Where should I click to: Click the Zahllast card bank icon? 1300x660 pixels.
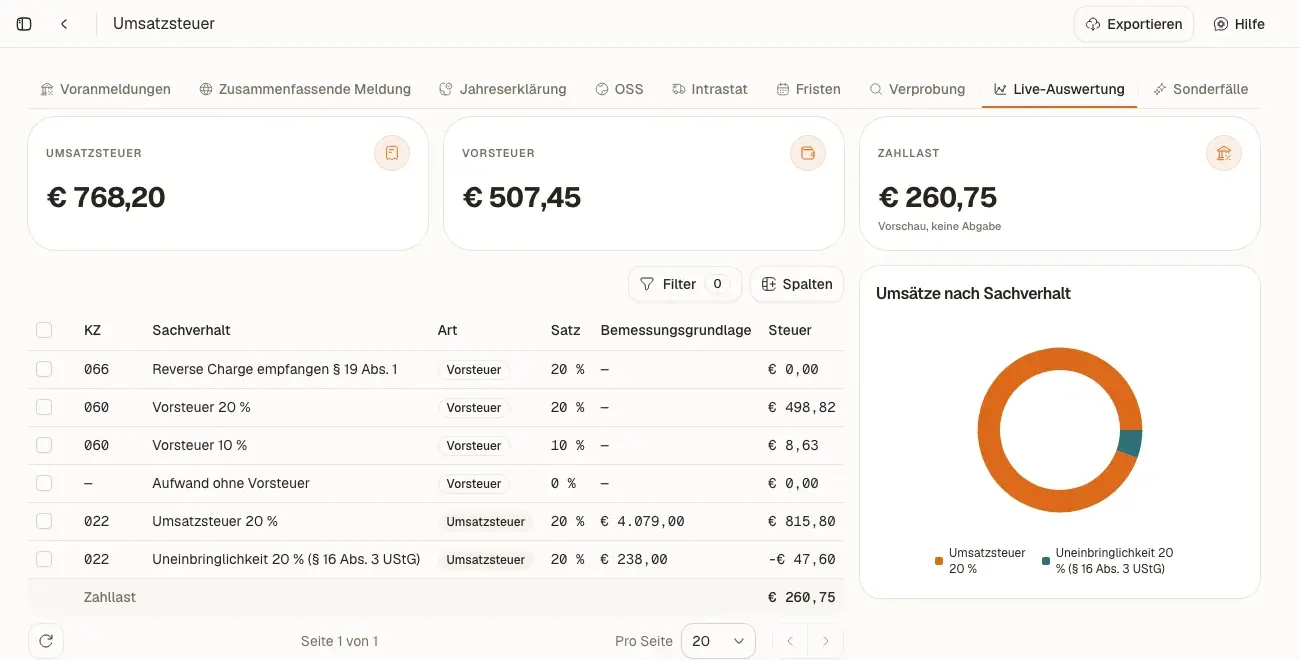pos(1224,153)
